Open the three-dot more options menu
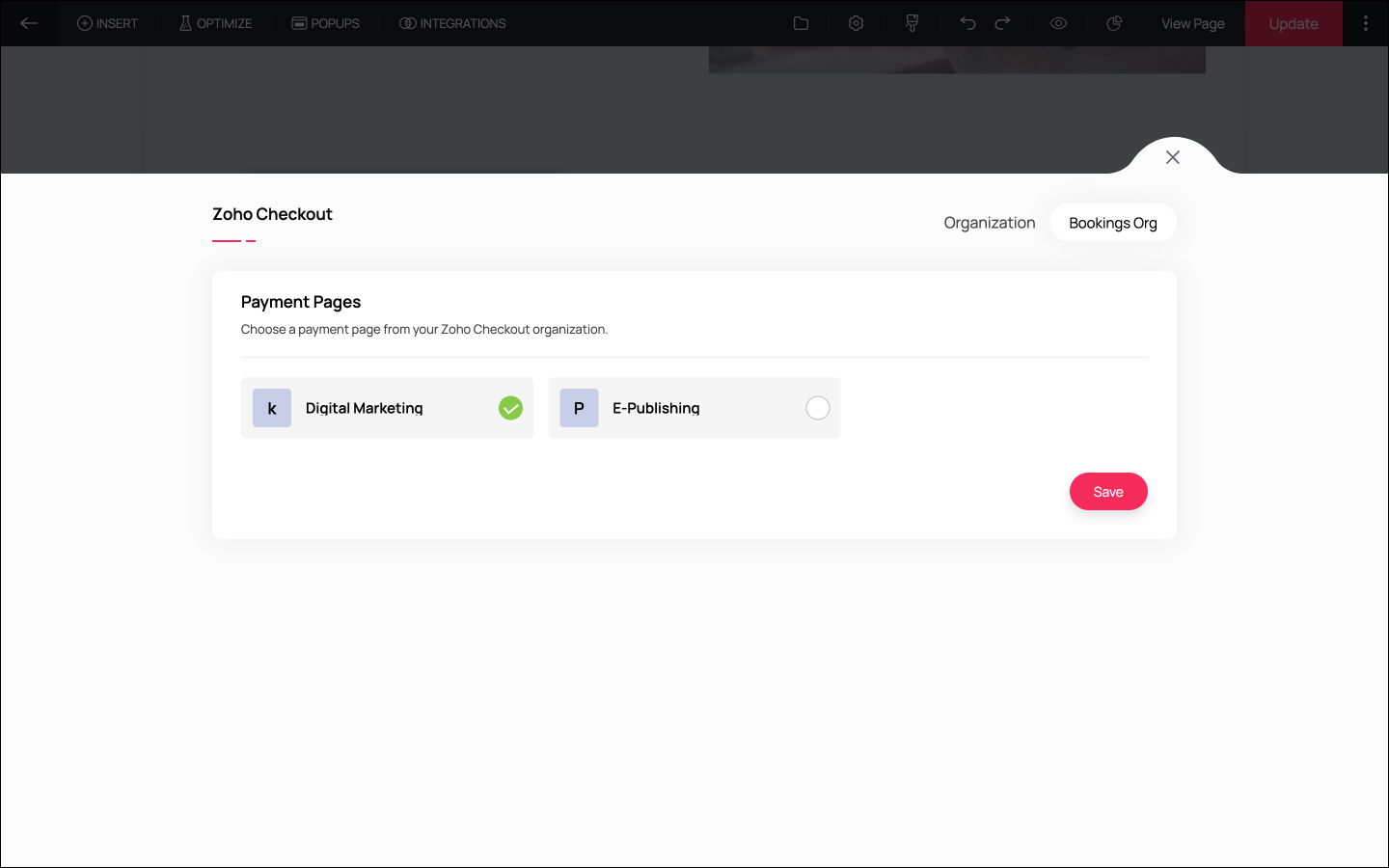The height and width of the screenshot is (868, 1389). pos(1365,23)
